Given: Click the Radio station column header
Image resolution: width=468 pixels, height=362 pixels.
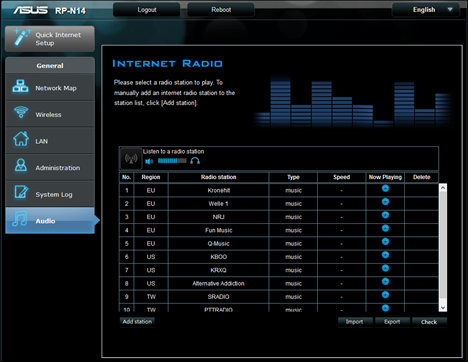Looking at the screenshot, I should tap(219, 177).
